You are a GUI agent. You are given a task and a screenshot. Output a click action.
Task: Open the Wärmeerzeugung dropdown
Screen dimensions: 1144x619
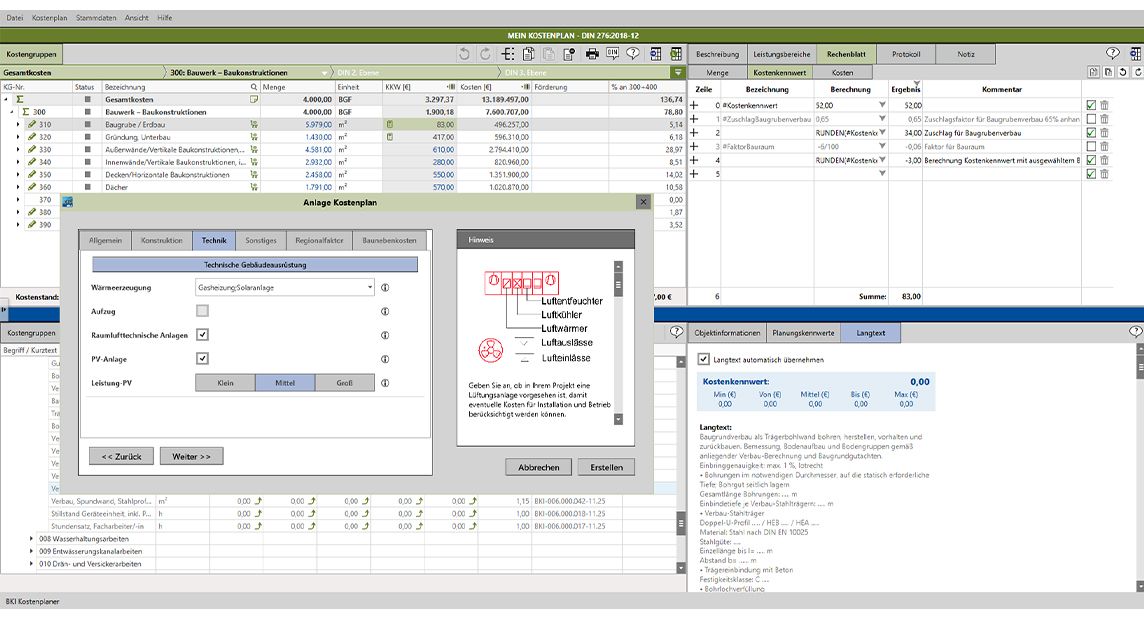[369, 288]
